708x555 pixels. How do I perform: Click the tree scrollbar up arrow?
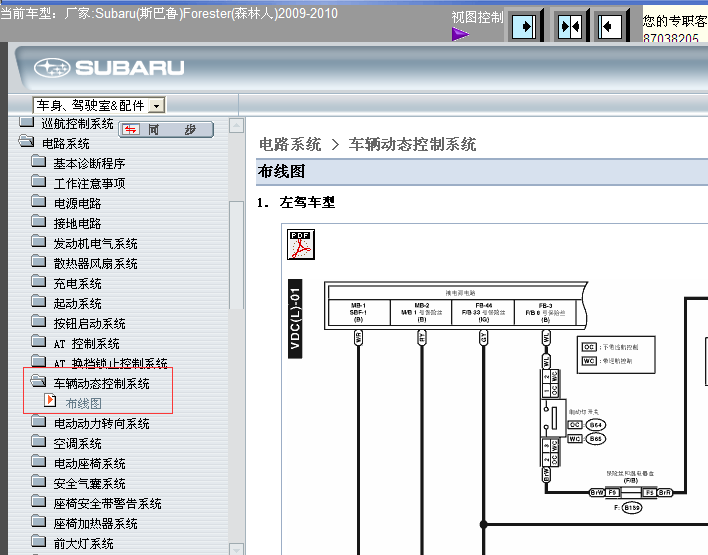click(x=236, y=125)
